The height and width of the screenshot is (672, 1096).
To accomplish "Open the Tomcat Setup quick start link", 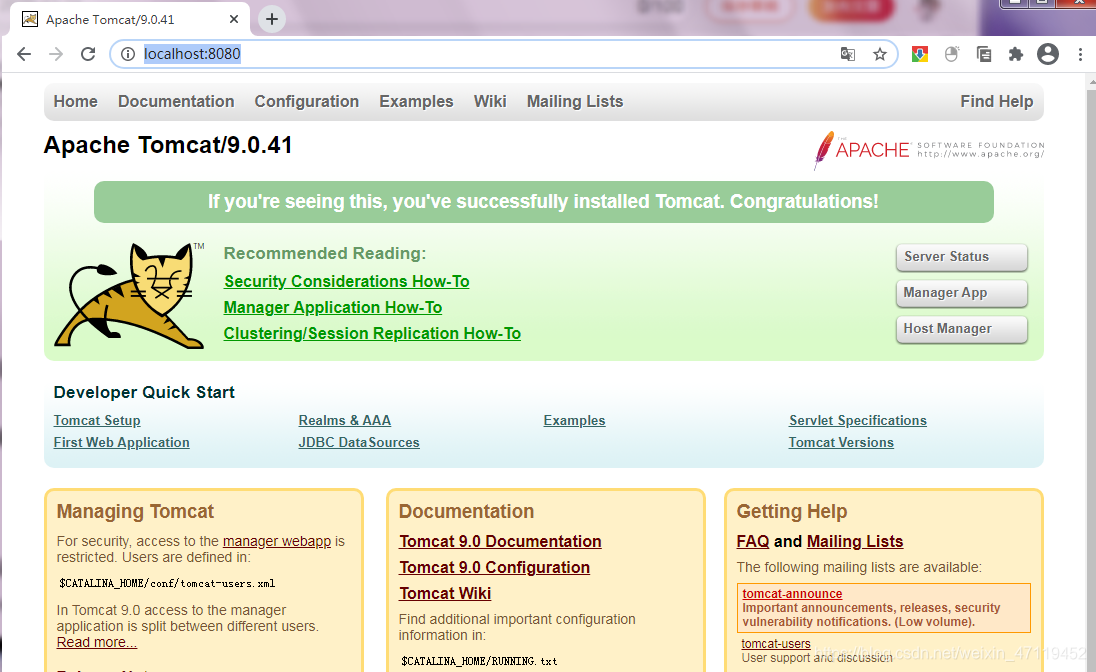I will click(97, 420).
